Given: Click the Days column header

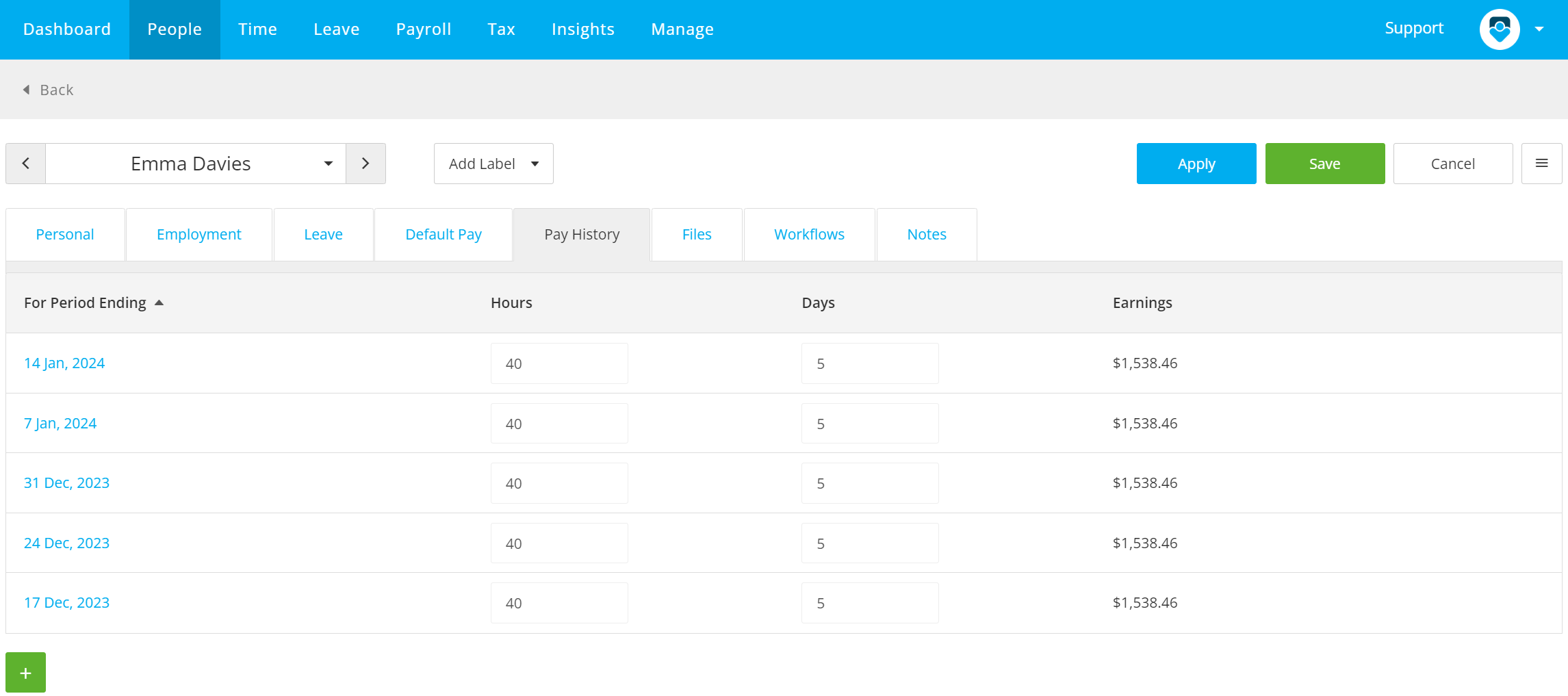Looking at the screenshot, I should (x=818, y=302).
